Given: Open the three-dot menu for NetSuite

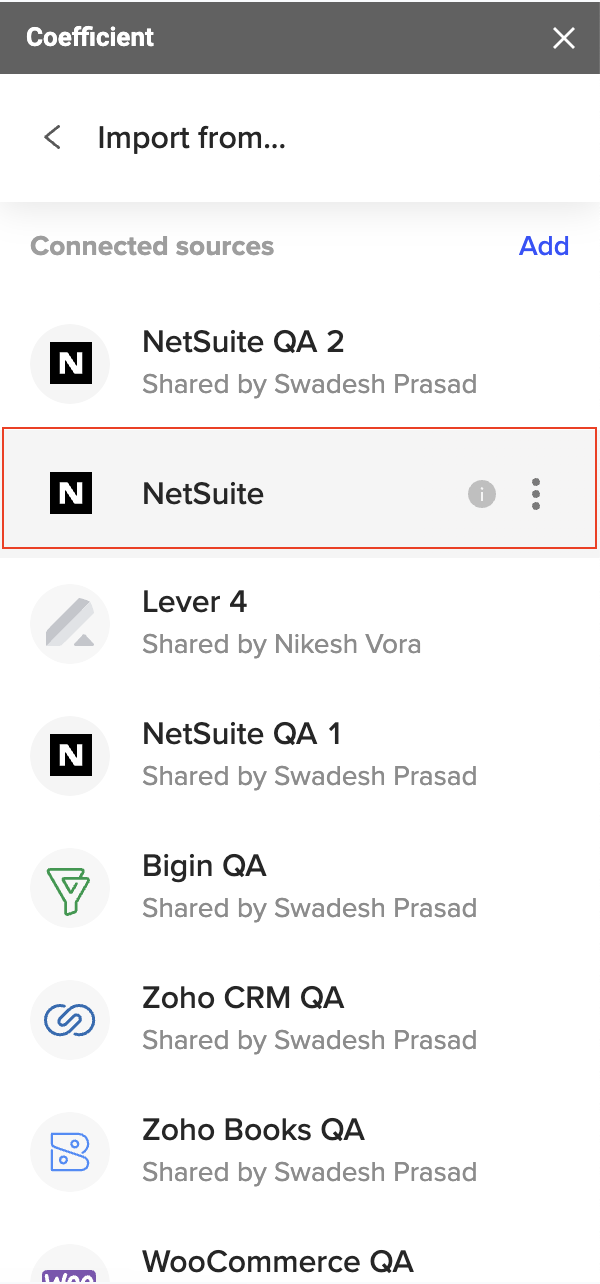Looking at the screenshot, I should click(536, 494).
